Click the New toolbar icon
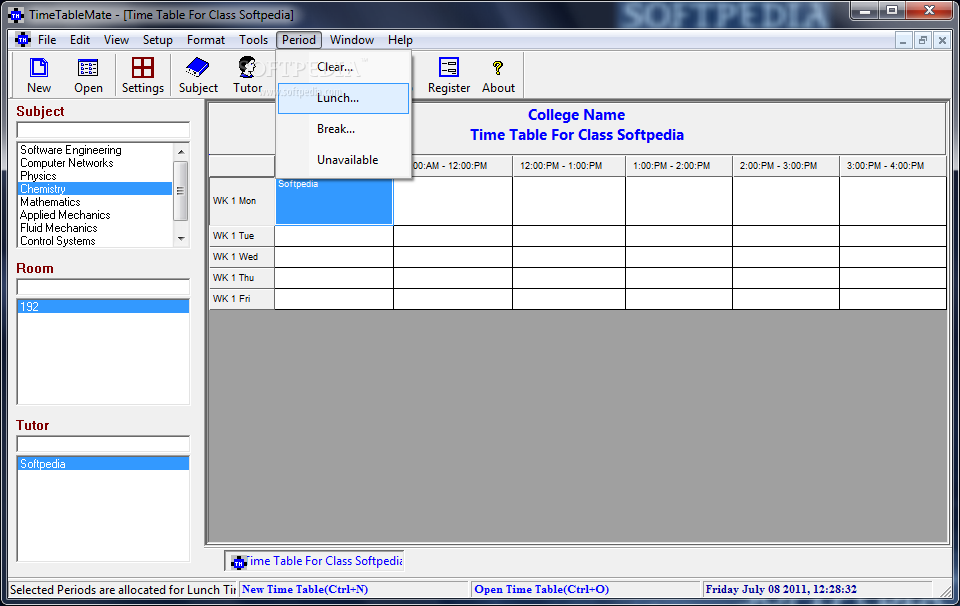The height and width of the screenshot is (606, 960). click(x=39, y=67)
